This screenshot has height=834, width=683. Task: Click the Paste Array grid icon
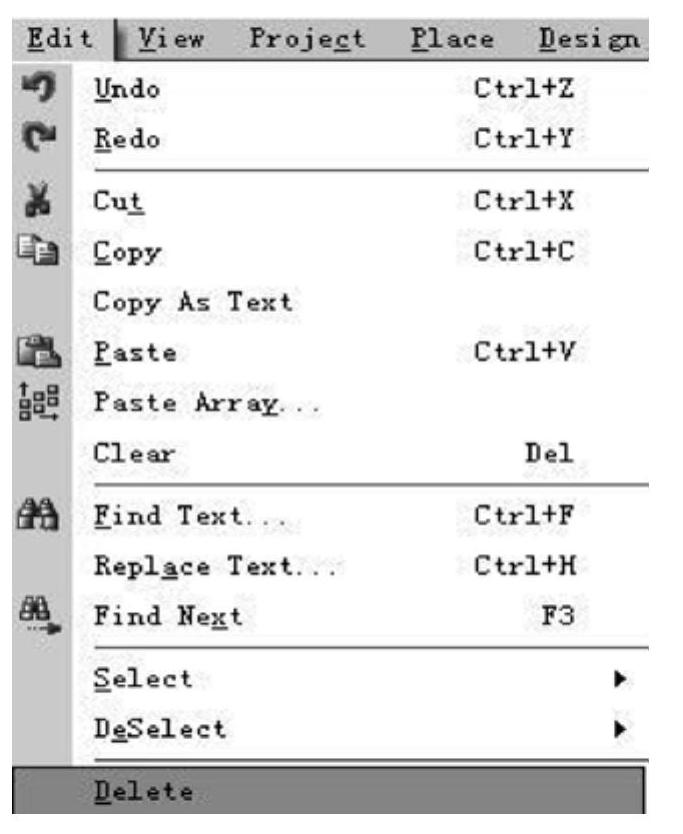tap(39, 402)
